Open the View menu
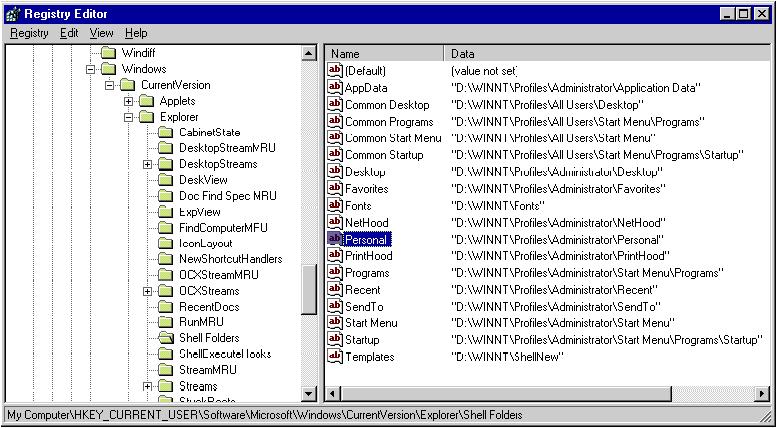 coord(101,33)
